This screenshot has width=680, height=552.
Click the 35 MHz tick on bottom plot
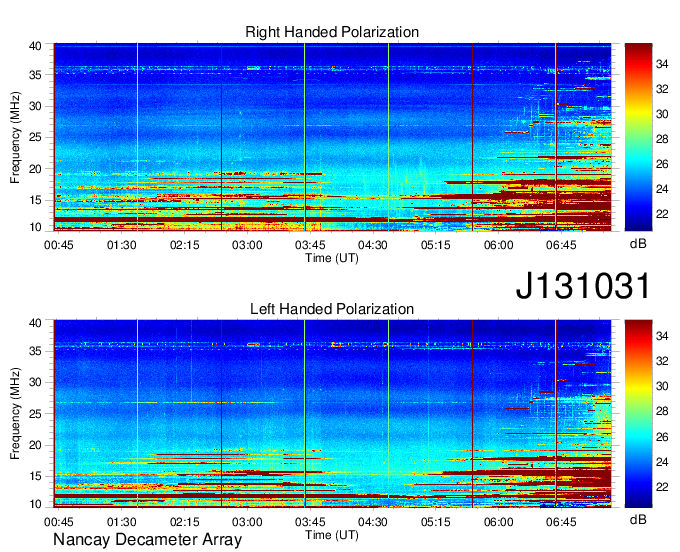(35, 351)
